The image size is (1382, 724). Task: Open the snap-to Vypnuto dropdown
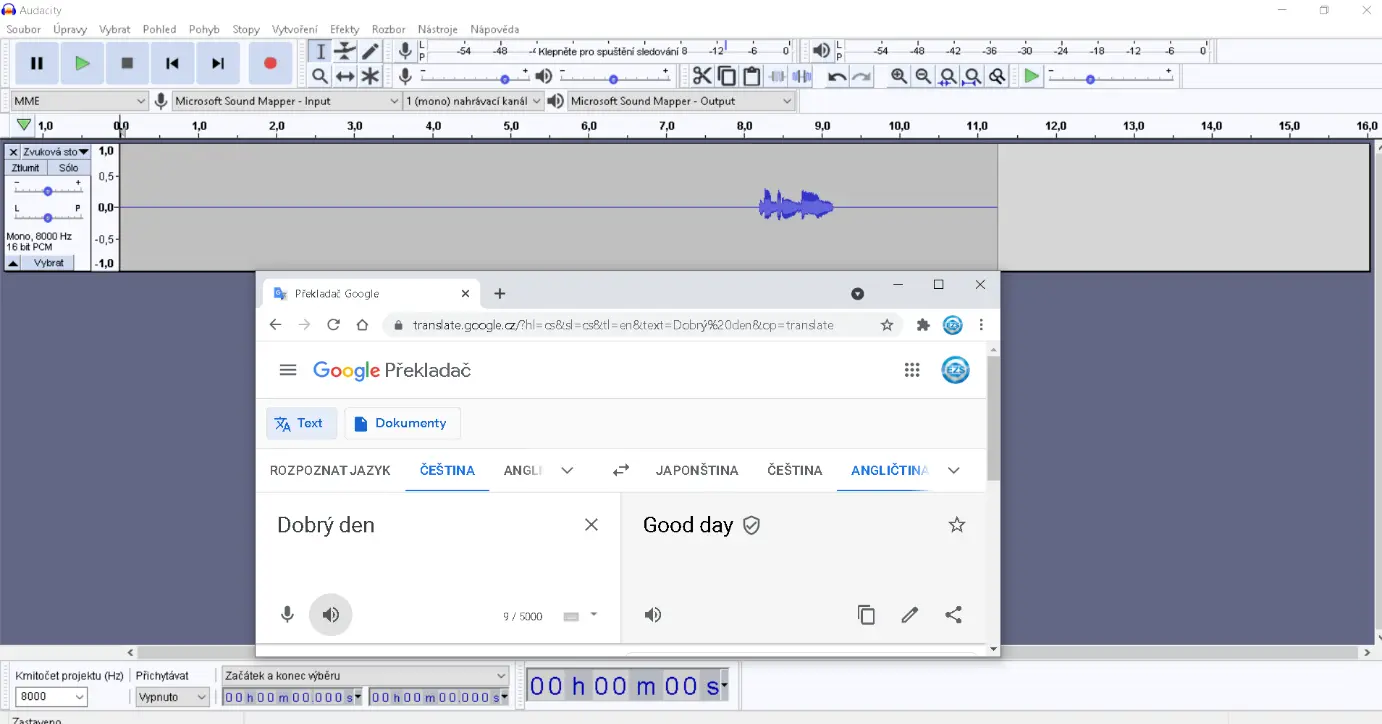click(173, 697)
